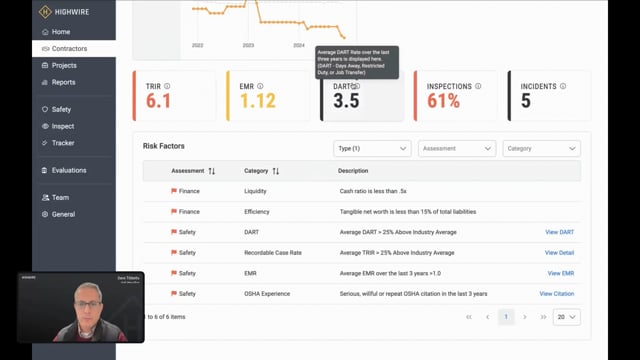Open the Assessment filter dropdown
640x360 pixels.
click(457, 149)
